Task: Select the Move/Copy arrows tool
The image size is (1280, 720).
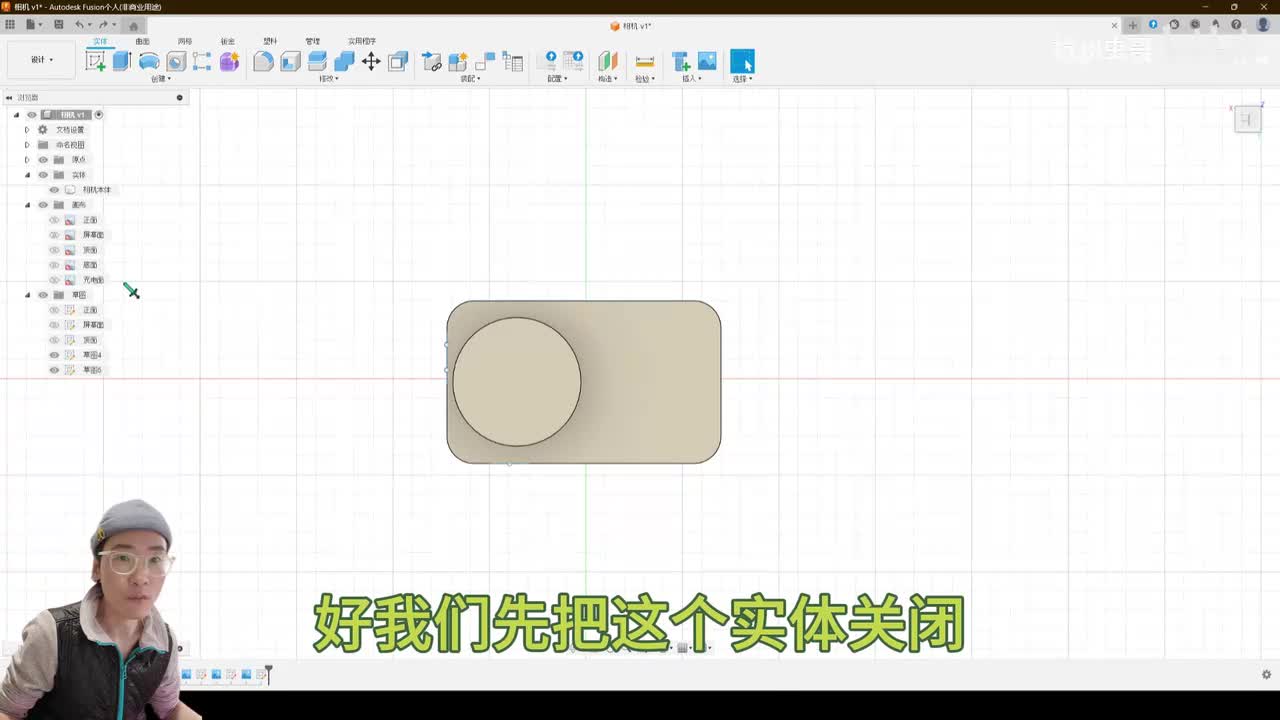Action: point(371,61)
